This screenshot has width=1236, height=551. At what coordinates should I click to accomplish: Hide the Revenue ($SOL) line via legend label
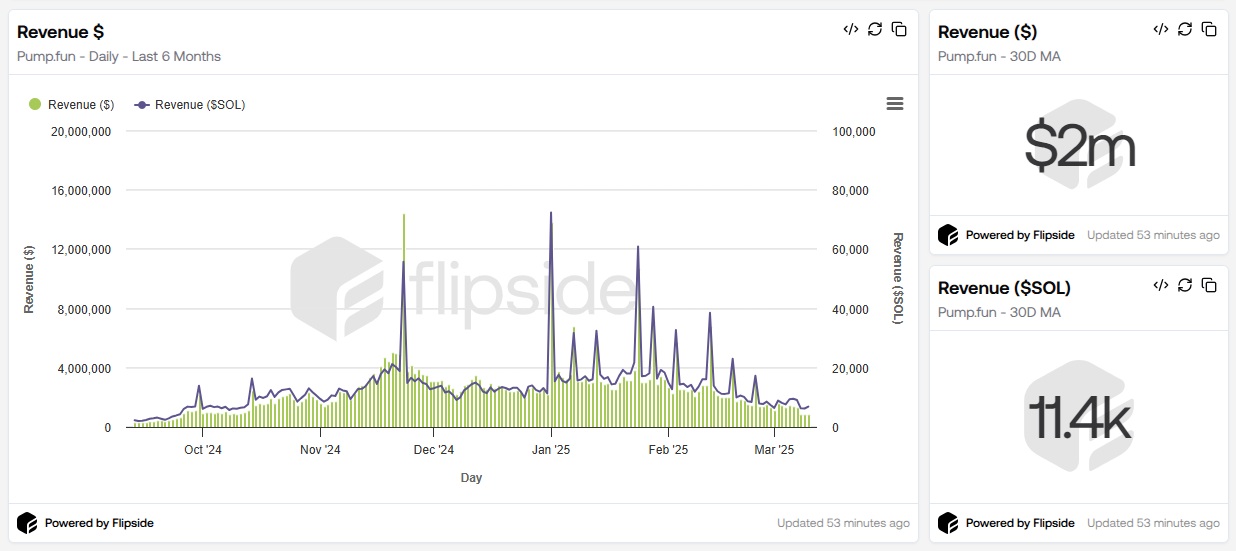(199, 105)
